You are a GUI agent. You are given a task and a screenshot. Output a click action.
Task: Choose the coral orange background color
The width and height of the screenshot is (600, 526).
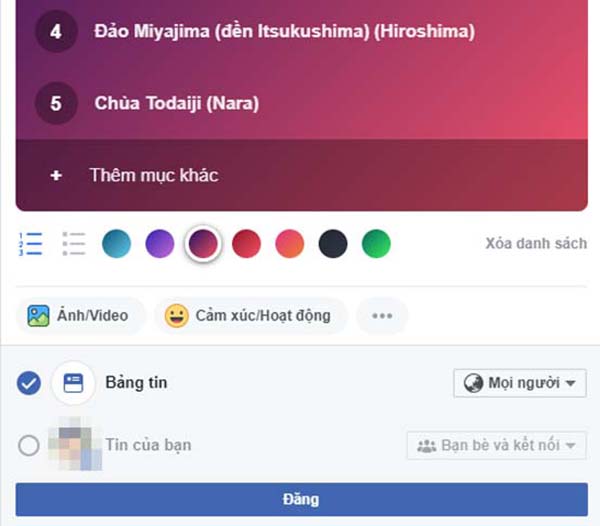[x=290, y=244]
